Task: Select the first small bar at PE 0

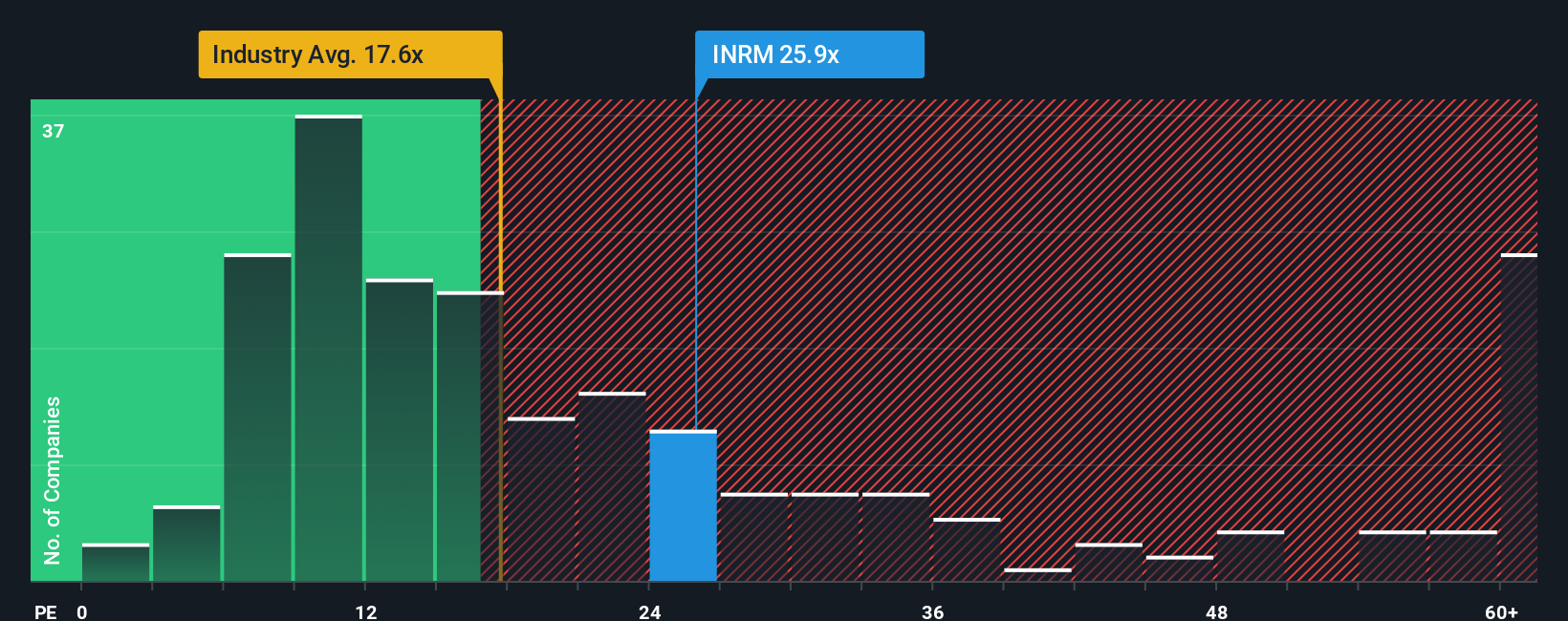Action: pyautogui.click(x=116, y=563)
